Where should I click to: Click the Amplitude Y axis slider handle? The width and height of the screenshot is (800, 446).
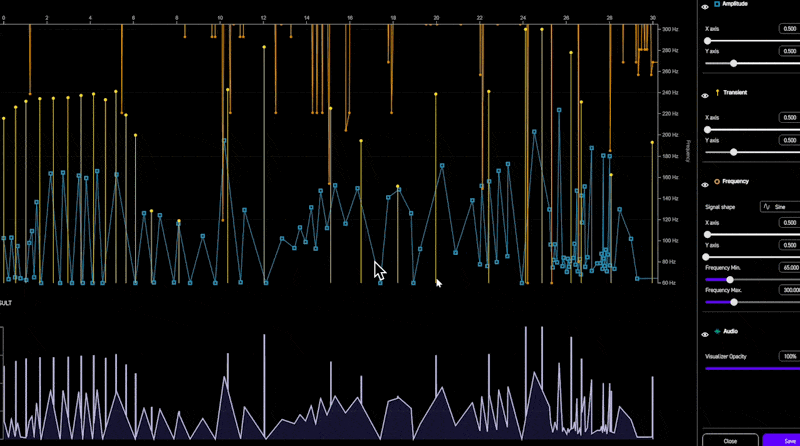click(734, 63)
